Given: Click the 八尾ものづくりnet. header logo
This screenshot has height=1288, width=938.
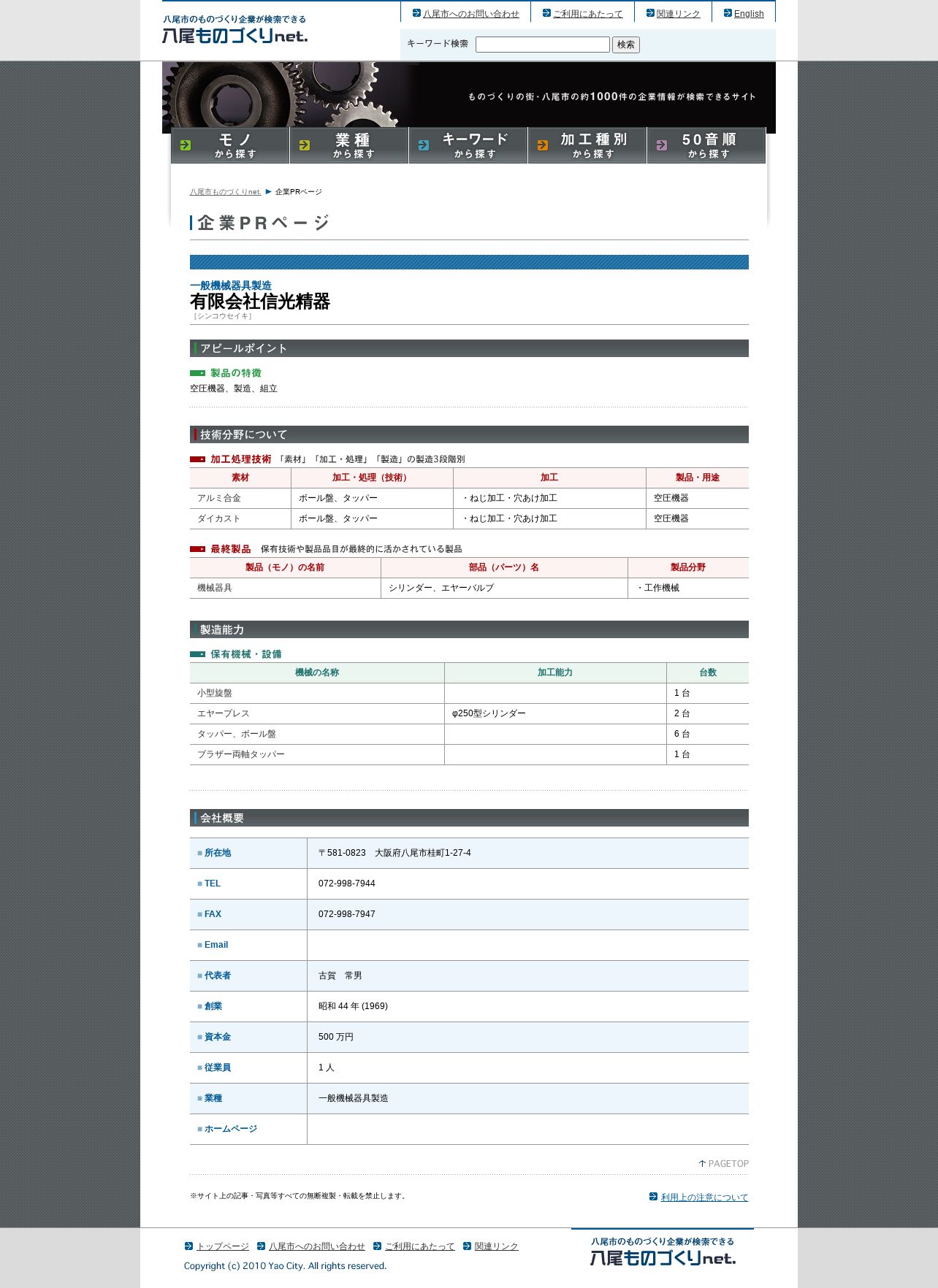Looking at the screenshot, I should click(x=234, y=29).
